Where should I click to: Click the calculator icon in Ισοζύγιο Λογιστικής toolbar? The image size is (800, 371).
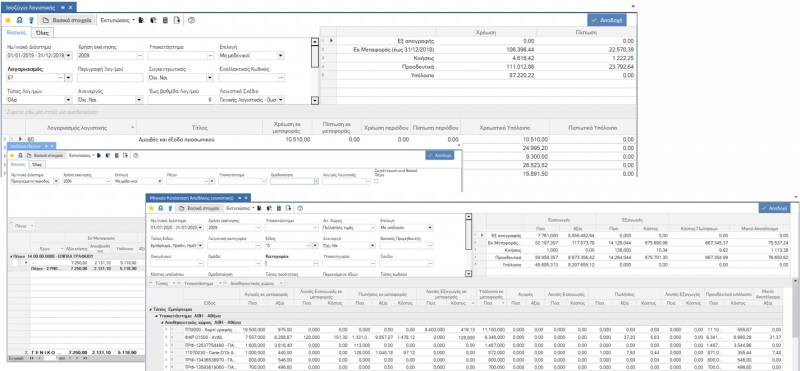[x=165, y=20]
